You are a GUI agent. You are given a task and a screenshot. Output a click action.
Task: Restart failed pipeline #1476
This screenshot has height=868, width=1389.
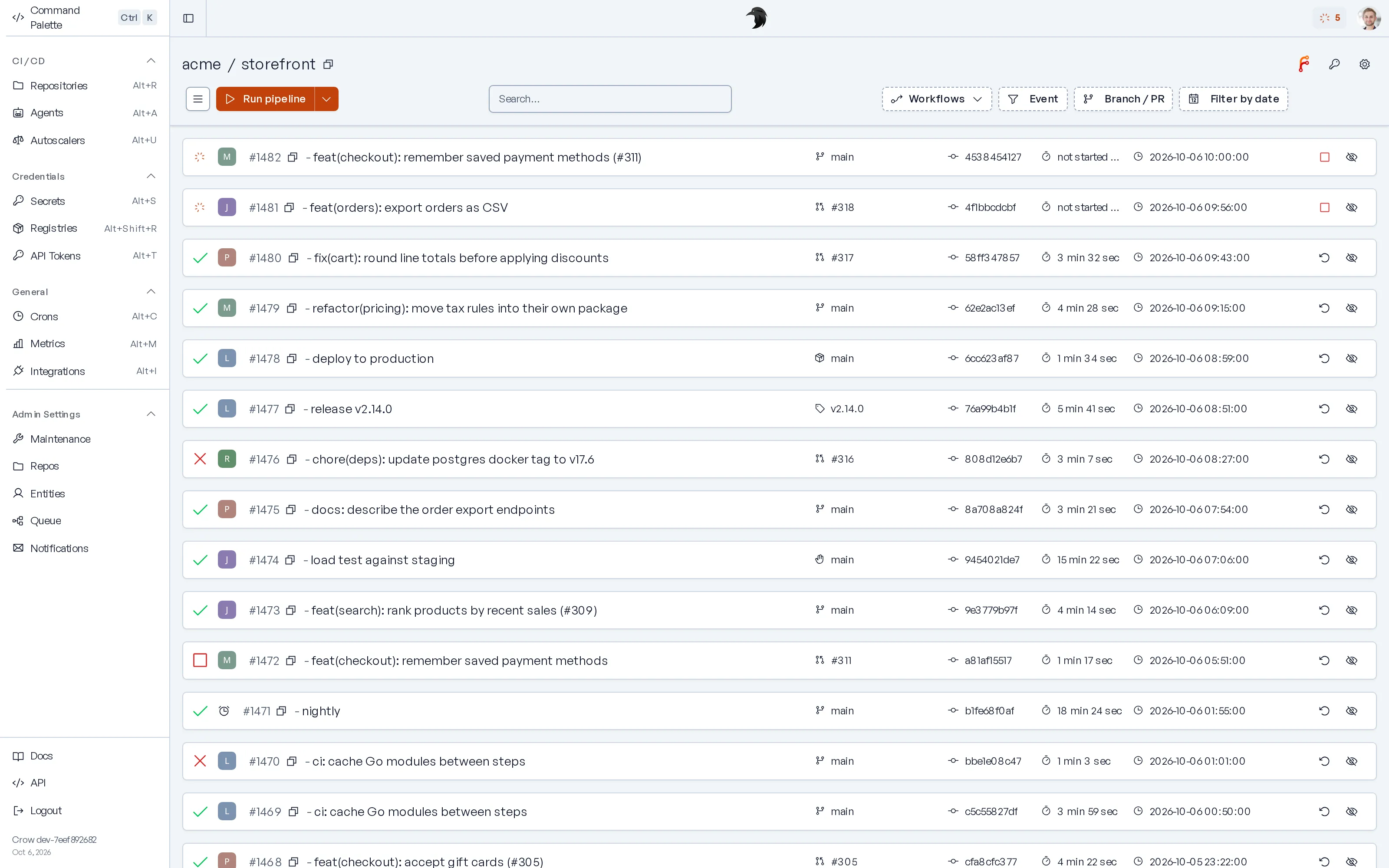pos(1325,459)
